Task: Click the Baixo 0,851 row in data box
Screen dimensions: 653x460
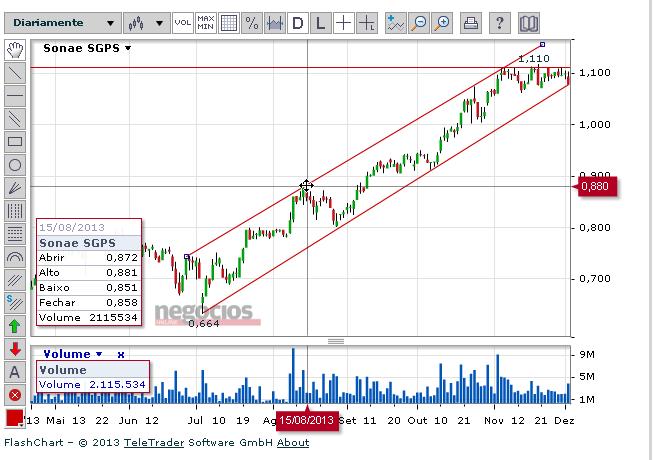Action: (88, 288)
